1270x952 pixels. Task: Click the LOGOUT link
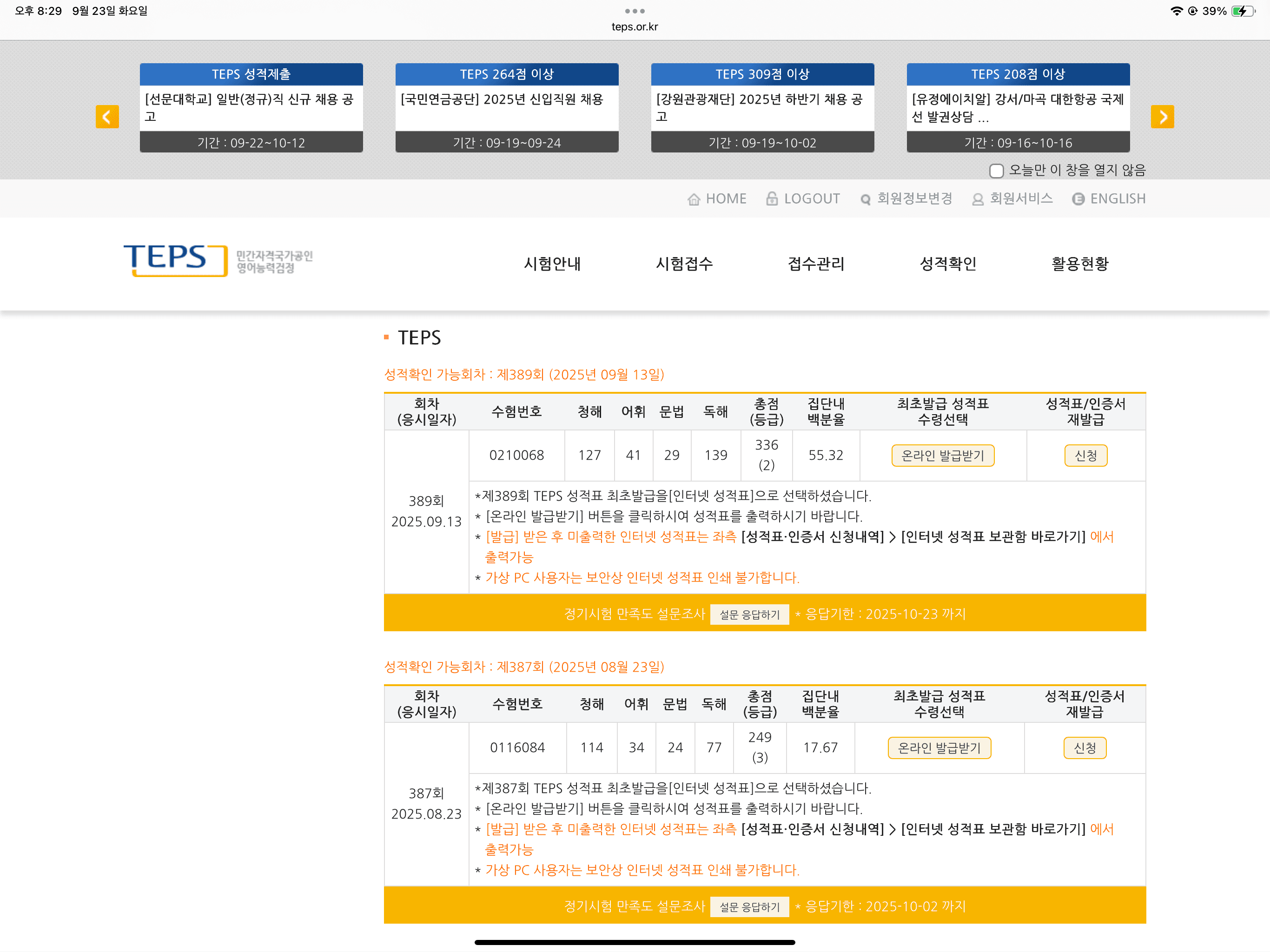click(x=812, y=198)
